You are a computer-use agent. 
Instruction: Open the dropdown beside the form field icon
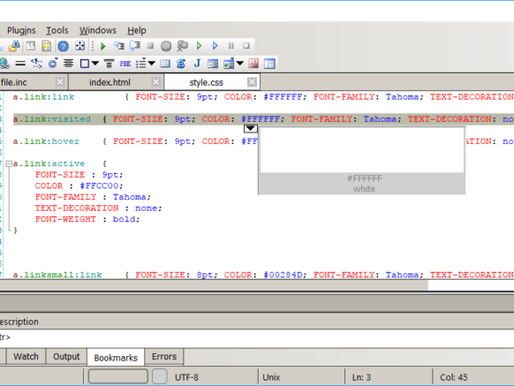[240, 63]
